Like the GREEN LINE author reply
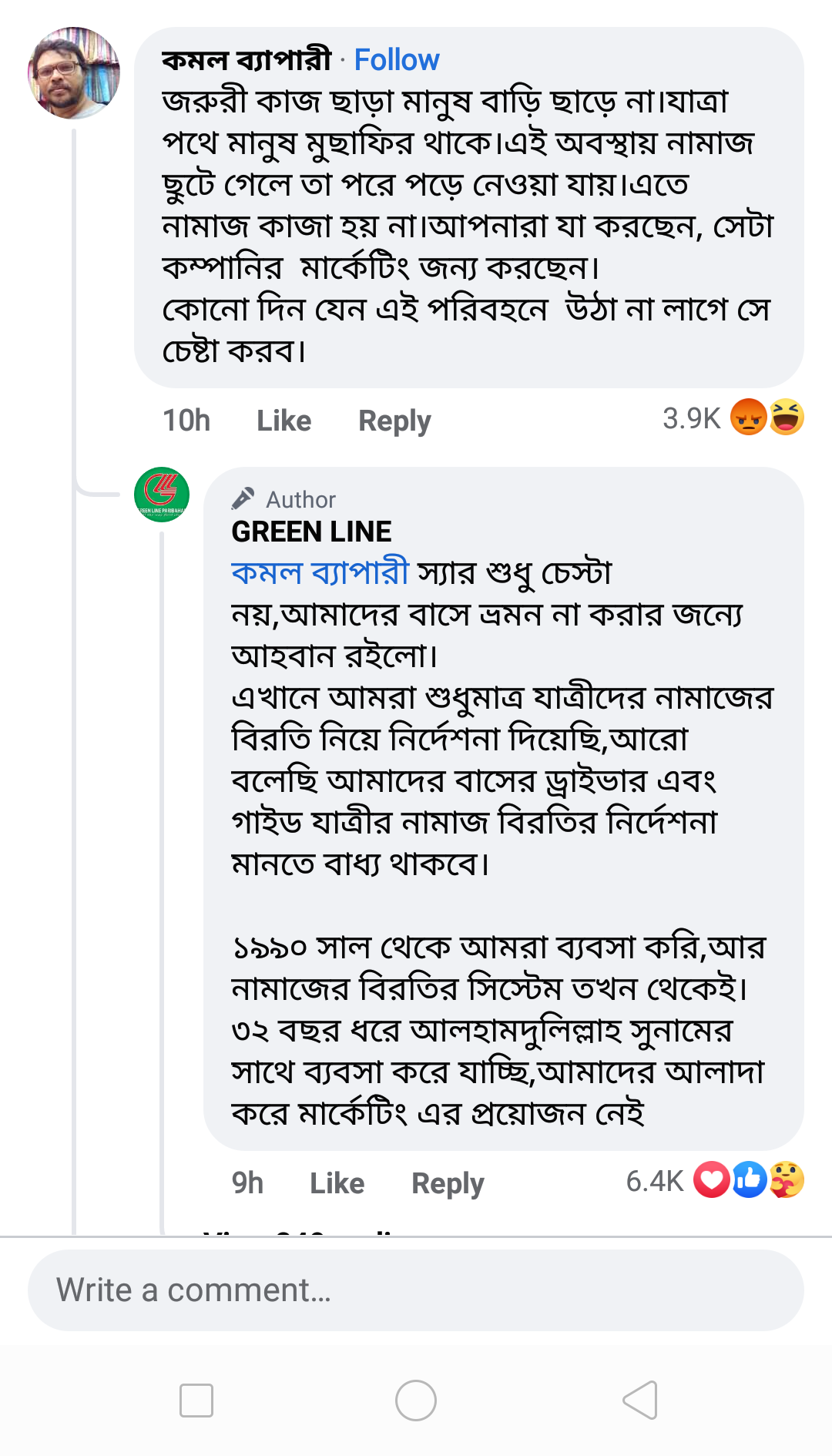 tap(337, 1183)
